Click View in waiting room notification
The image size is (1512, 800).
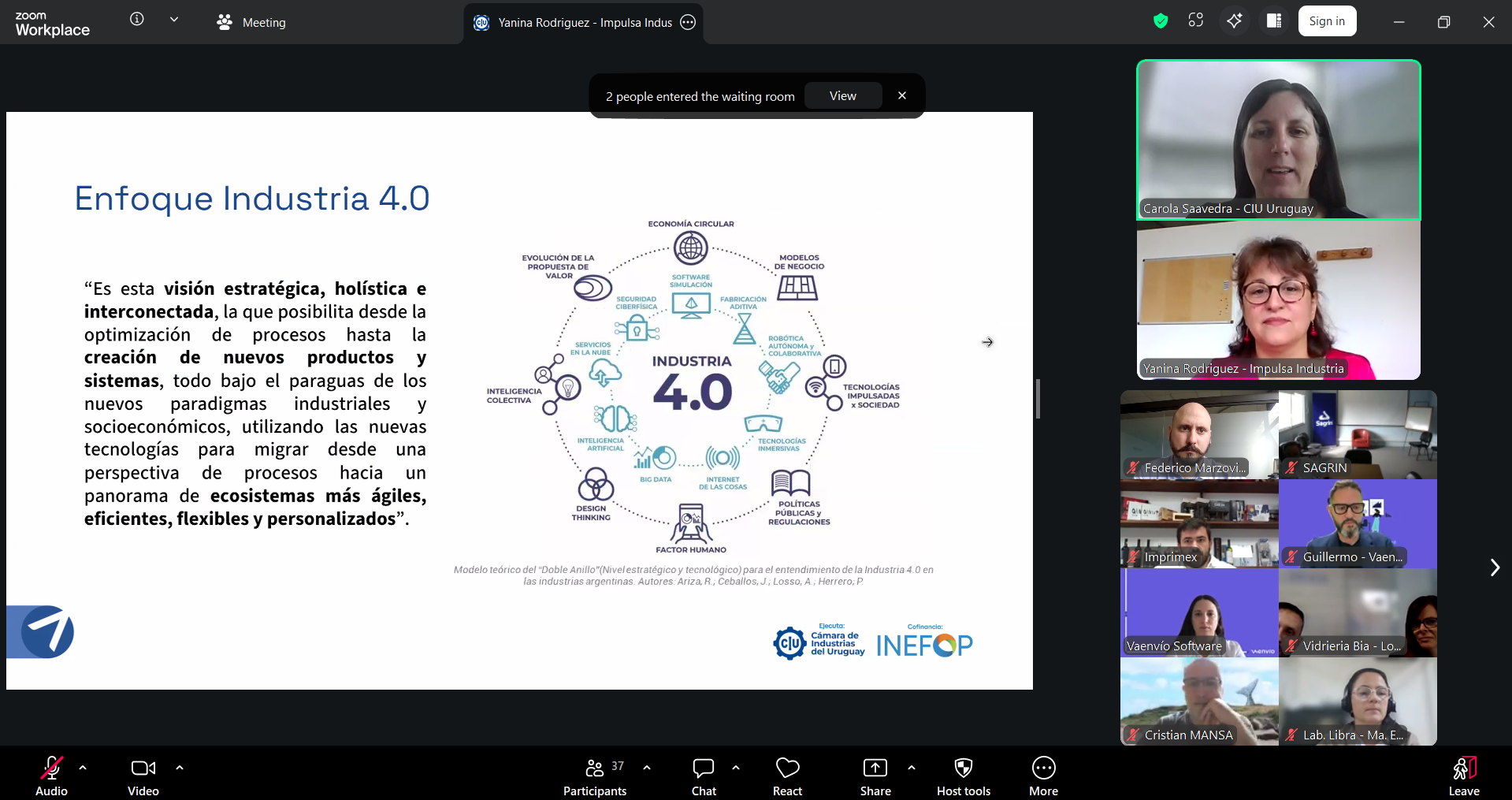(x=842, y=96)
